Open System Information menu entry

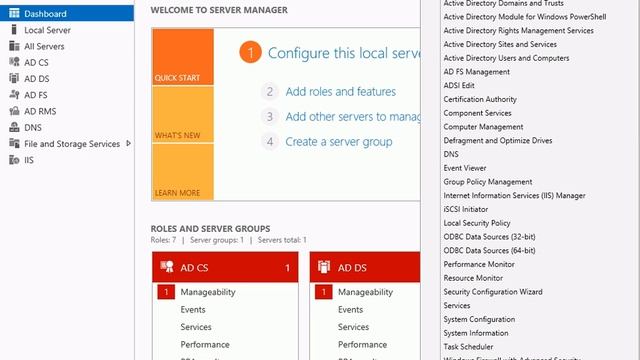click(476, 333)
